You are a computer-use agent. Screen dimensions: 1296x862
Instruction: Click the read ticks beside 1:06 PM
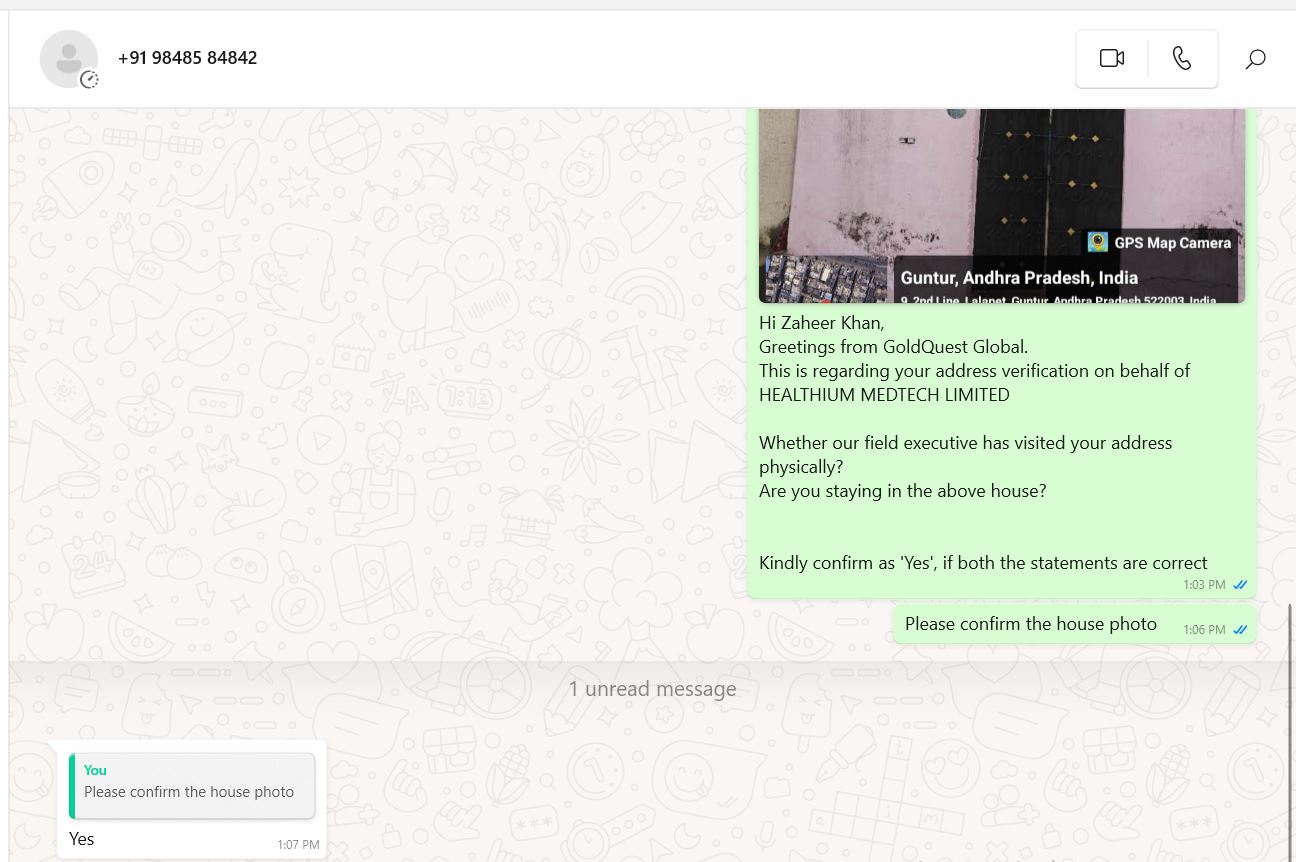(x=1240, y=630)
